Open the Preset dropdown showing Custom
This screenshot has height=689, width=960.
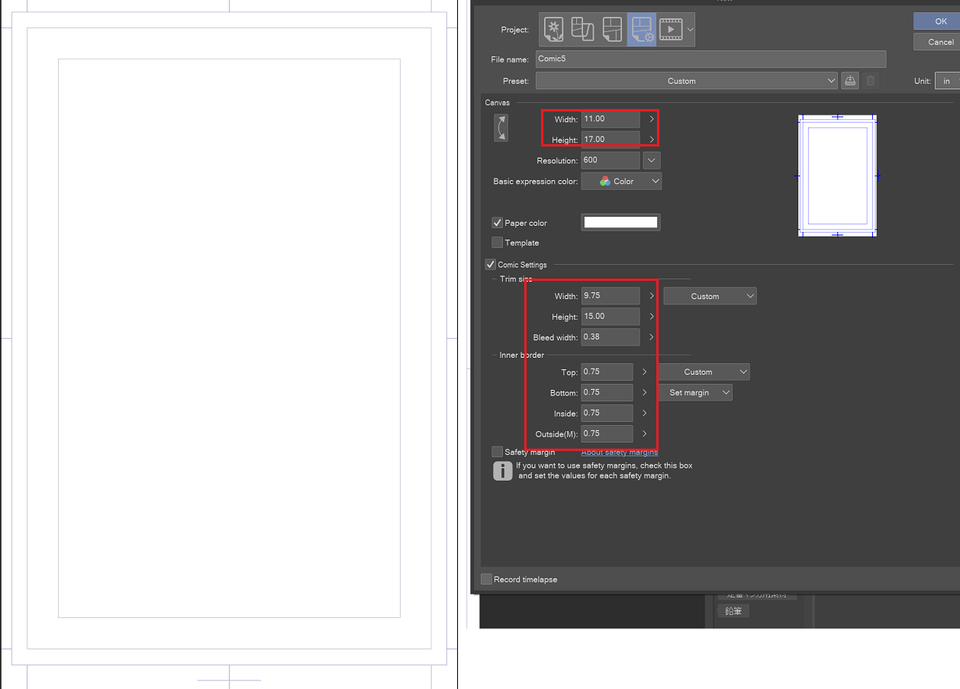coord(686,81)
